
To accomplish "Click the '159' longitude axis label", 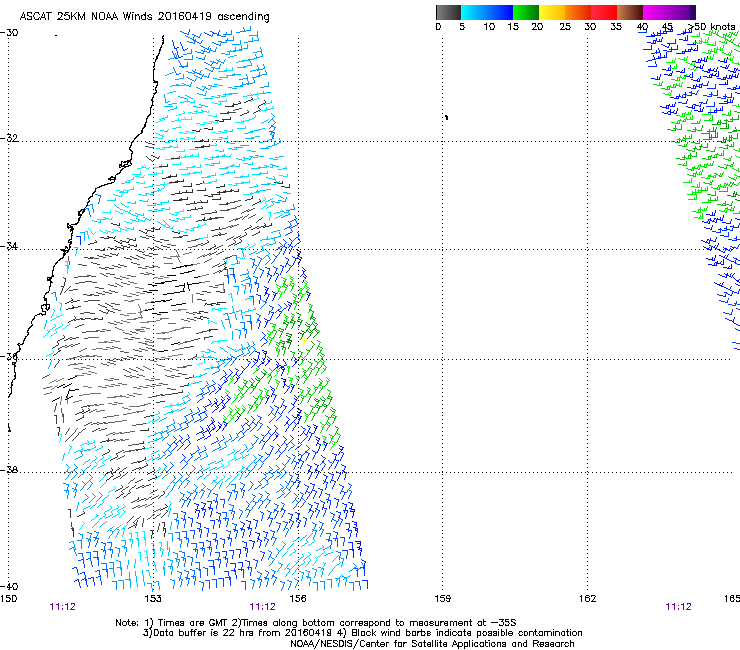I will coord(442,599).
